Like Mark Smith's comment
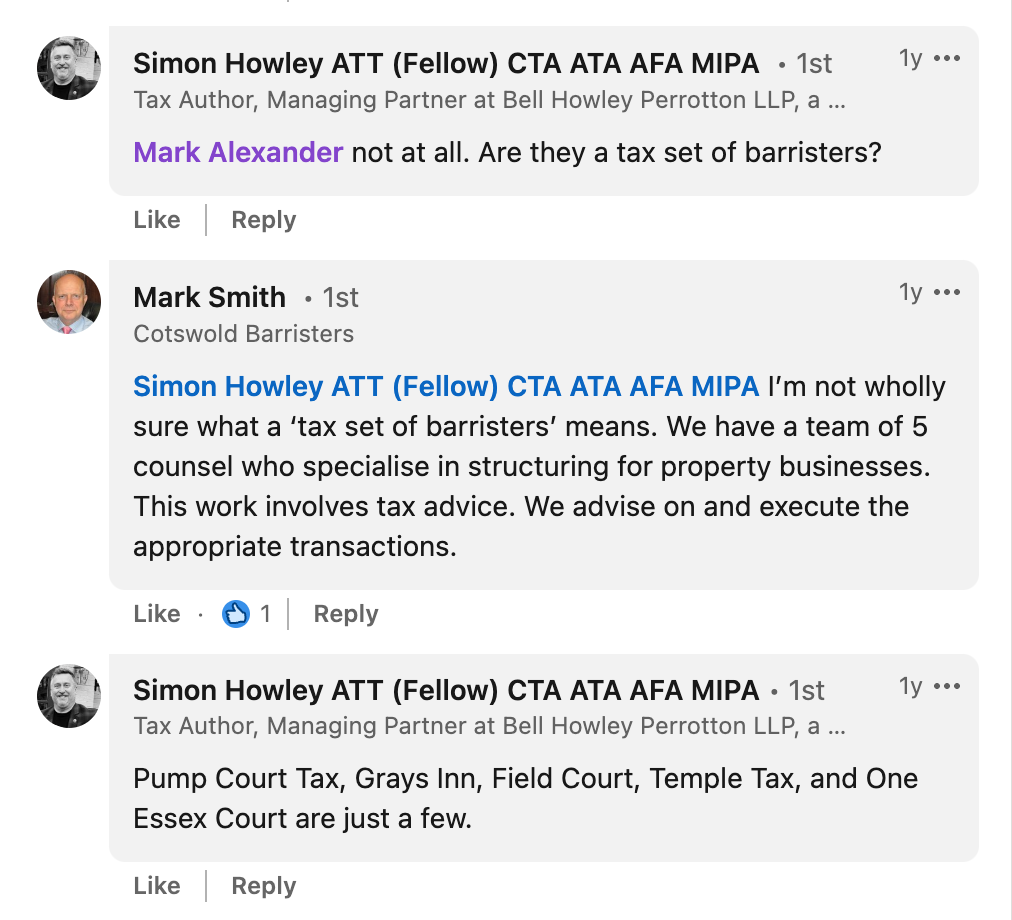The image size is (1012, 920). click(157, 613)
